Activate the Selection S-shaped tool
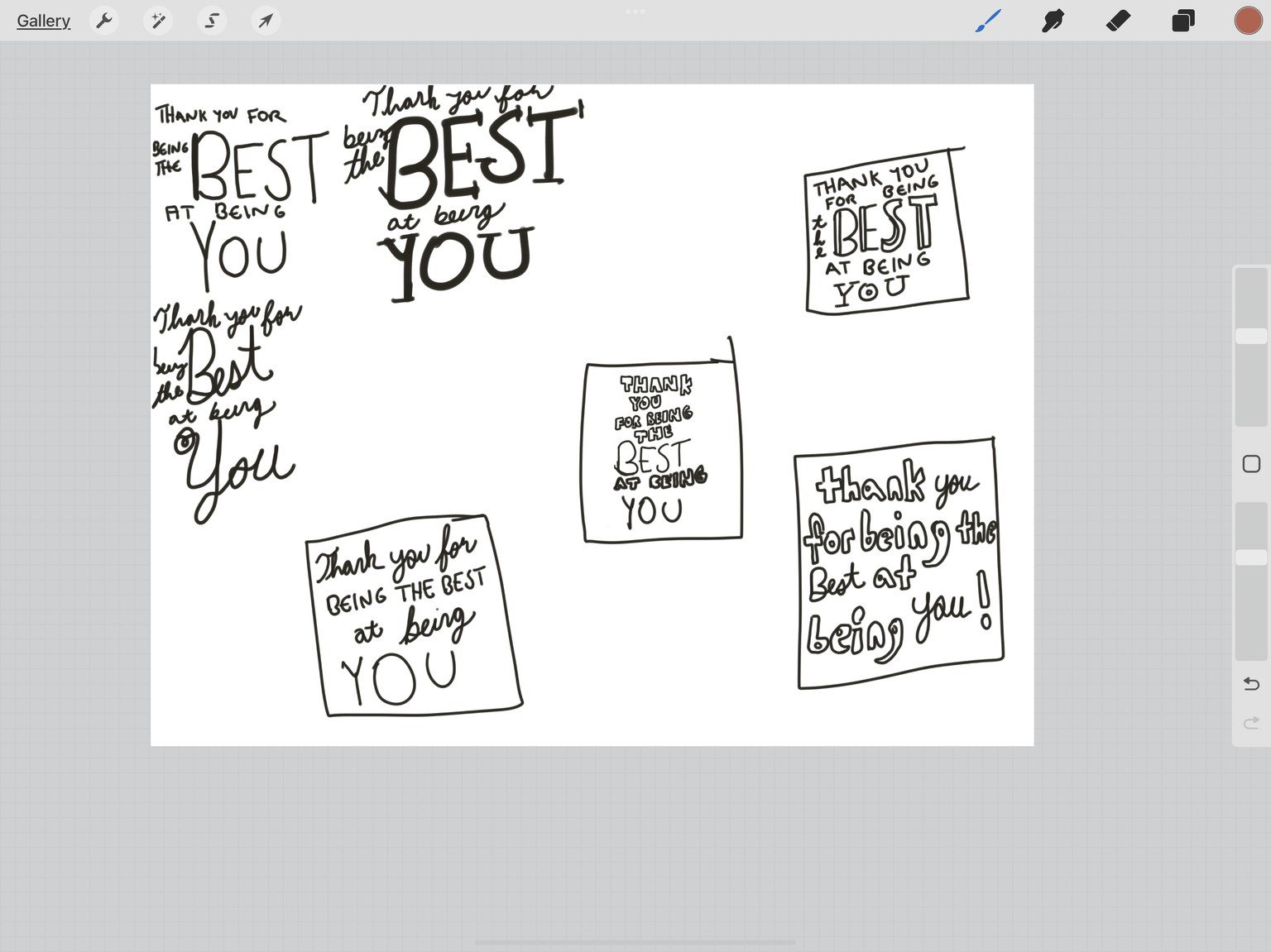 click(x=212, y=21)
